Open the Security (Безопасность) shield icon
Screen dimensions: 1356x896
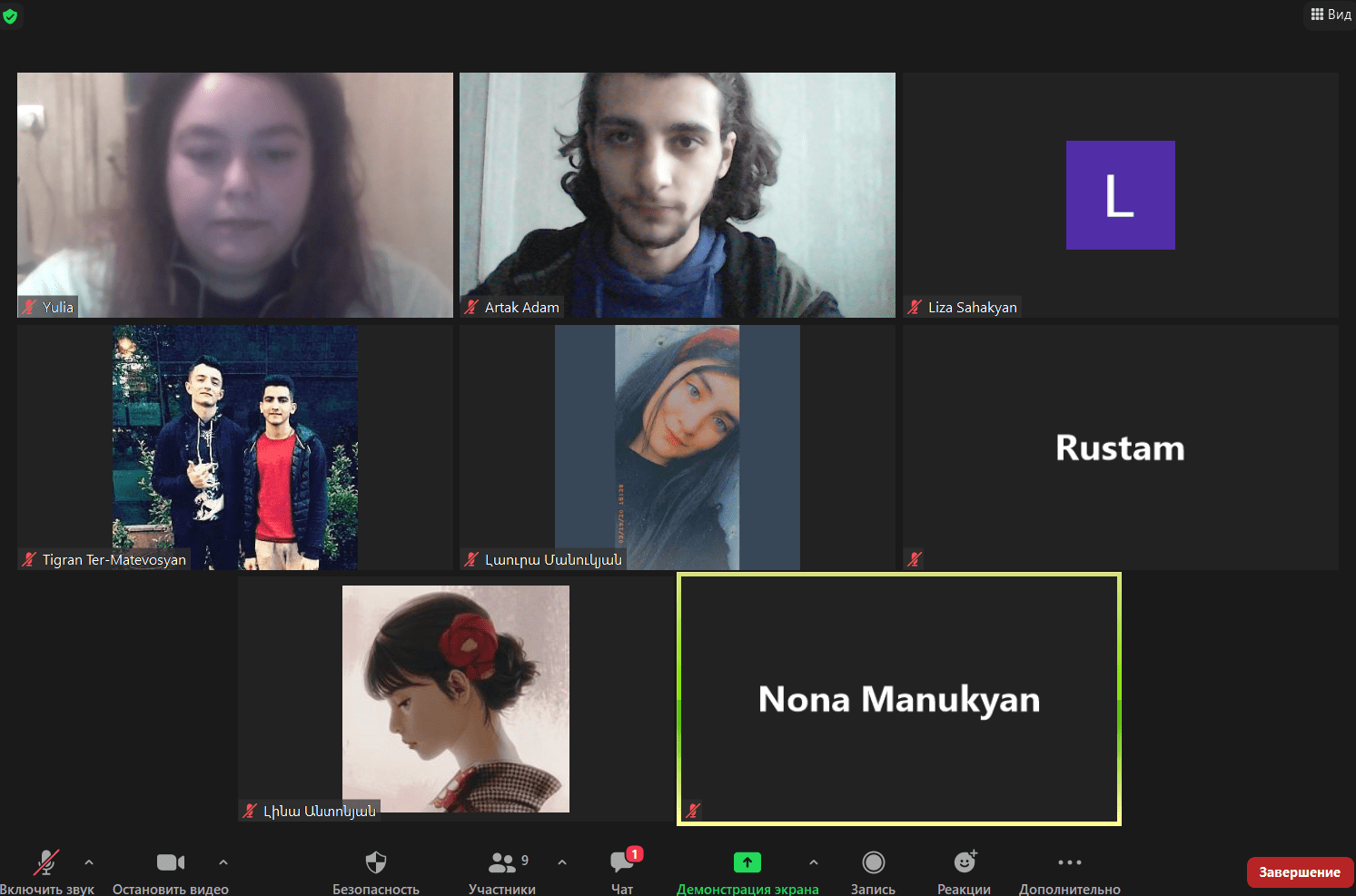pos(375,863)
